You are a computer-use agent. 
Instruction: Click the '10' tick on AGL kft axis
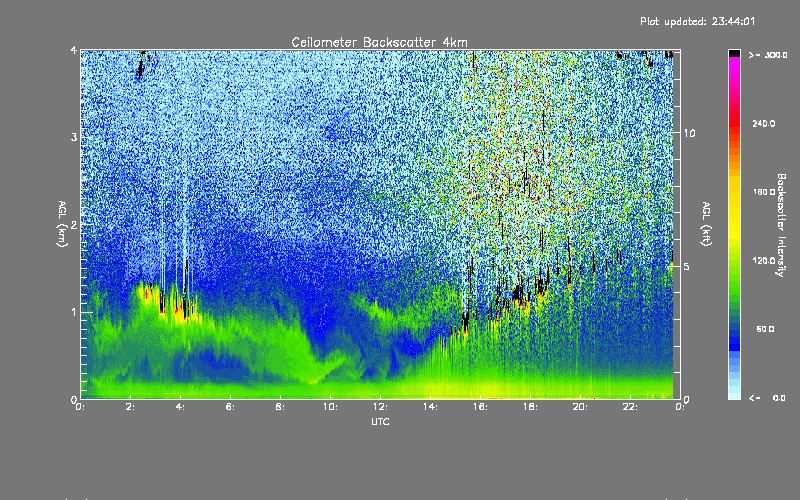point(689,133)
